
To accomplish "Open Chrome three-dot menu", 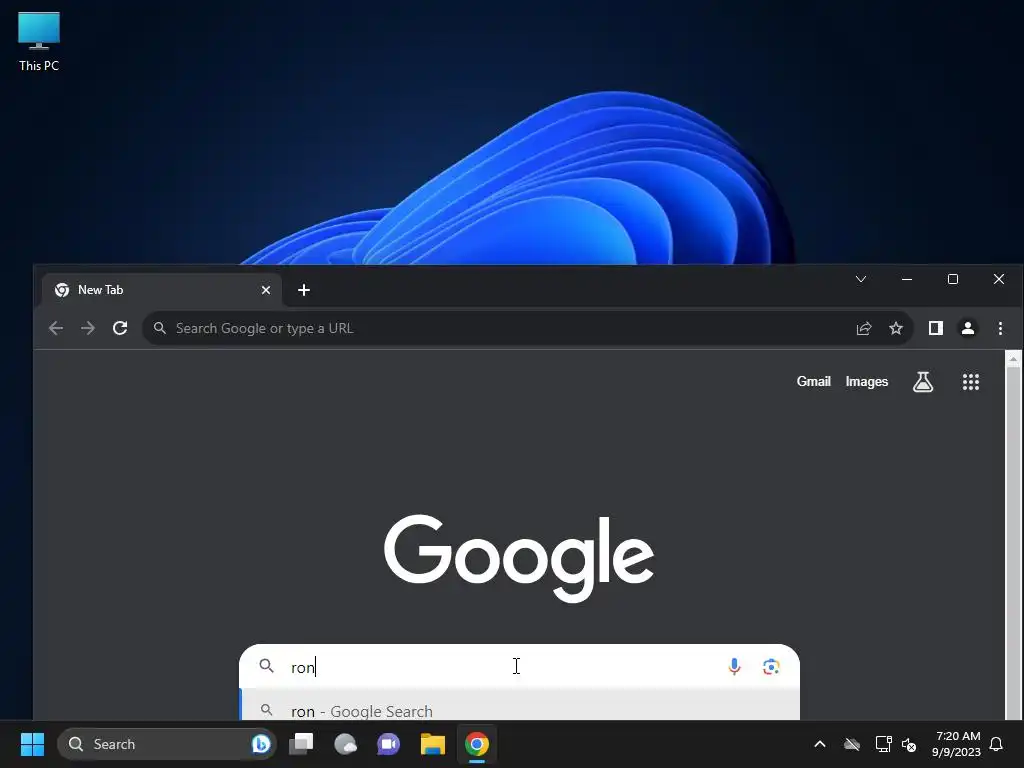I will (x=1000, y=328).
